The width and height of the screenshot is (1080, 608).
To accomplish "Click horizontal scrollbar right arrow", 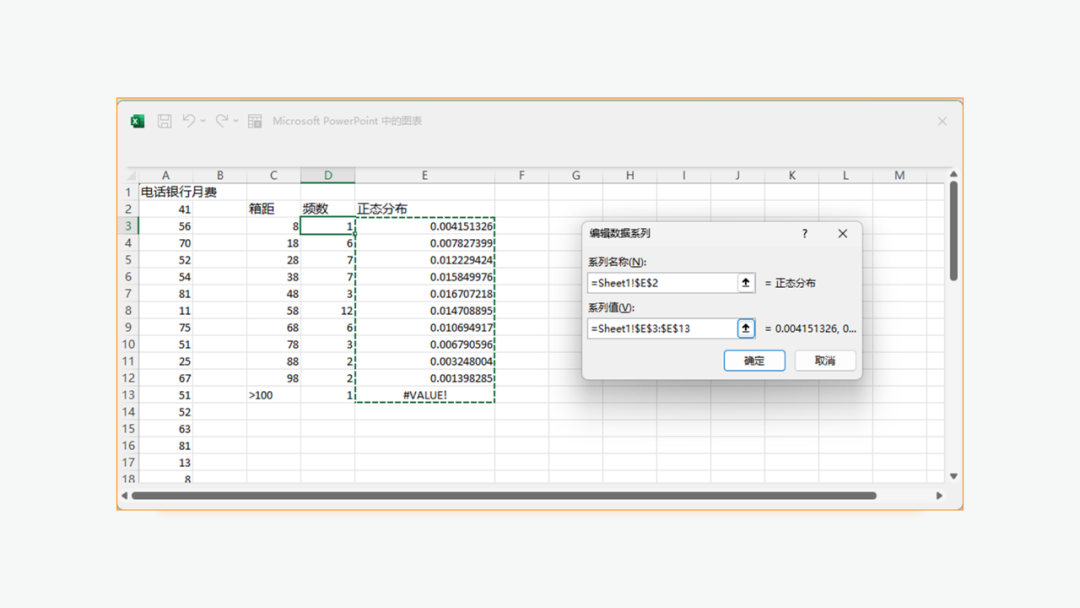I will tap(939, 496).
